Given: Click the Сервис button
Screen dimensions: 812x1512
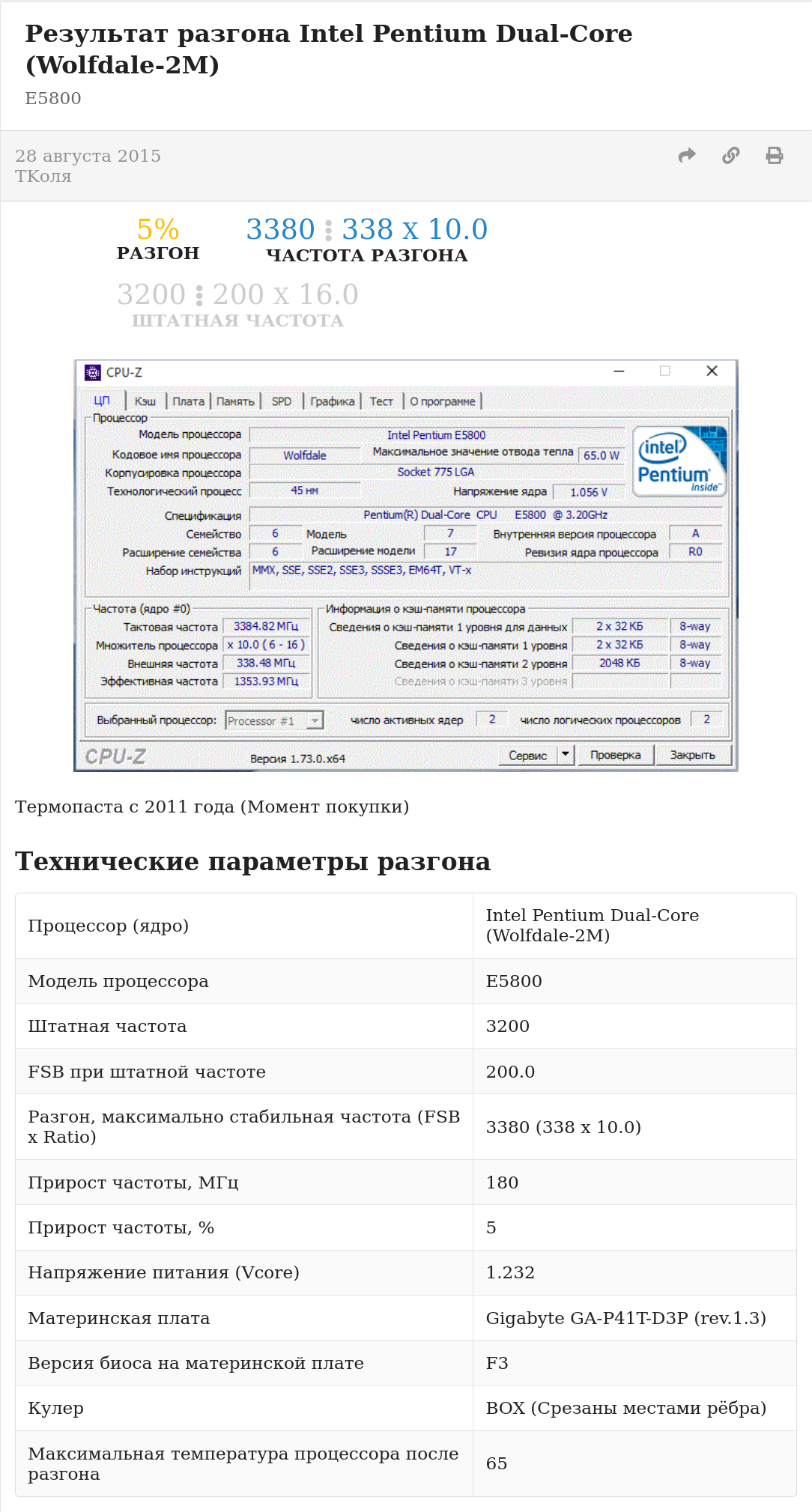Looking at the screenshot, I should point(528,755).
